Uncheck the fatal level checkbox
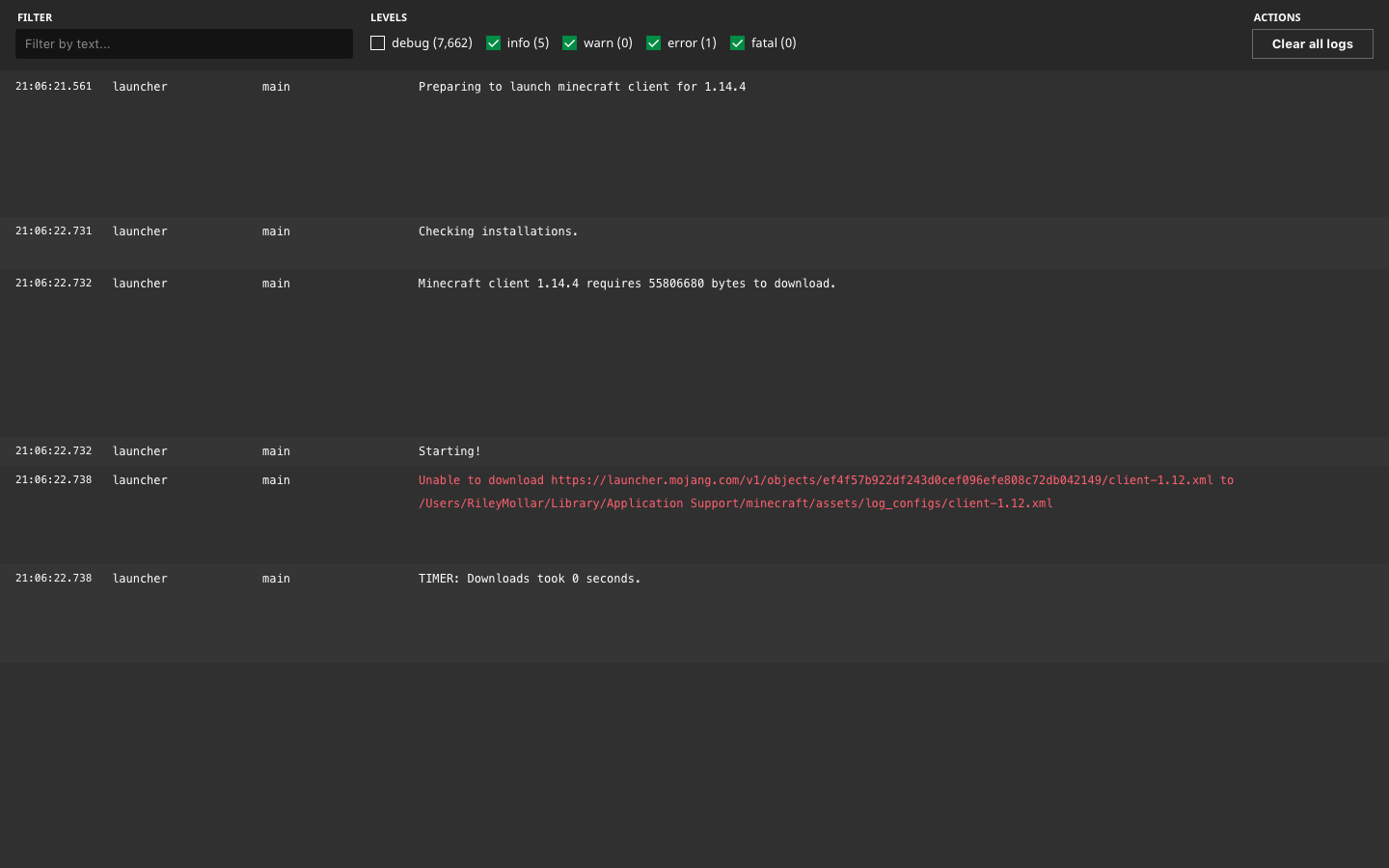Image resolution: width=1389 pixels, height=868 pixels. tap(737, 43)
